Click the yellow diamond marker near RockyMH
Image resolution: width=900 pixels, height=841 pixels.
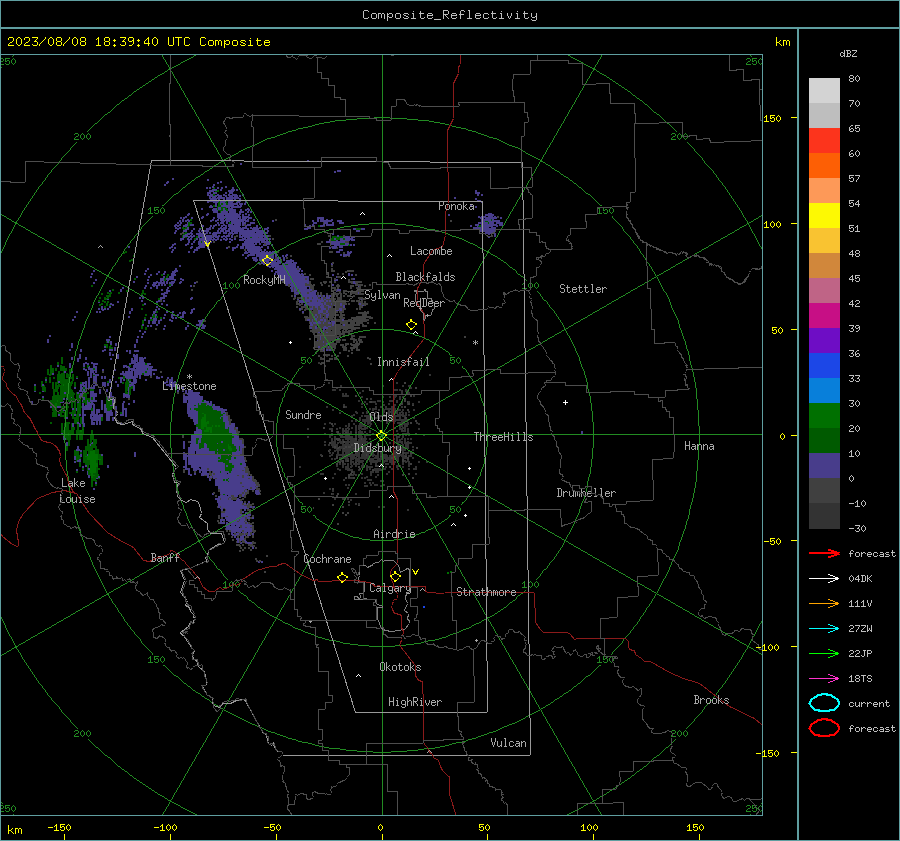[267, 261]
